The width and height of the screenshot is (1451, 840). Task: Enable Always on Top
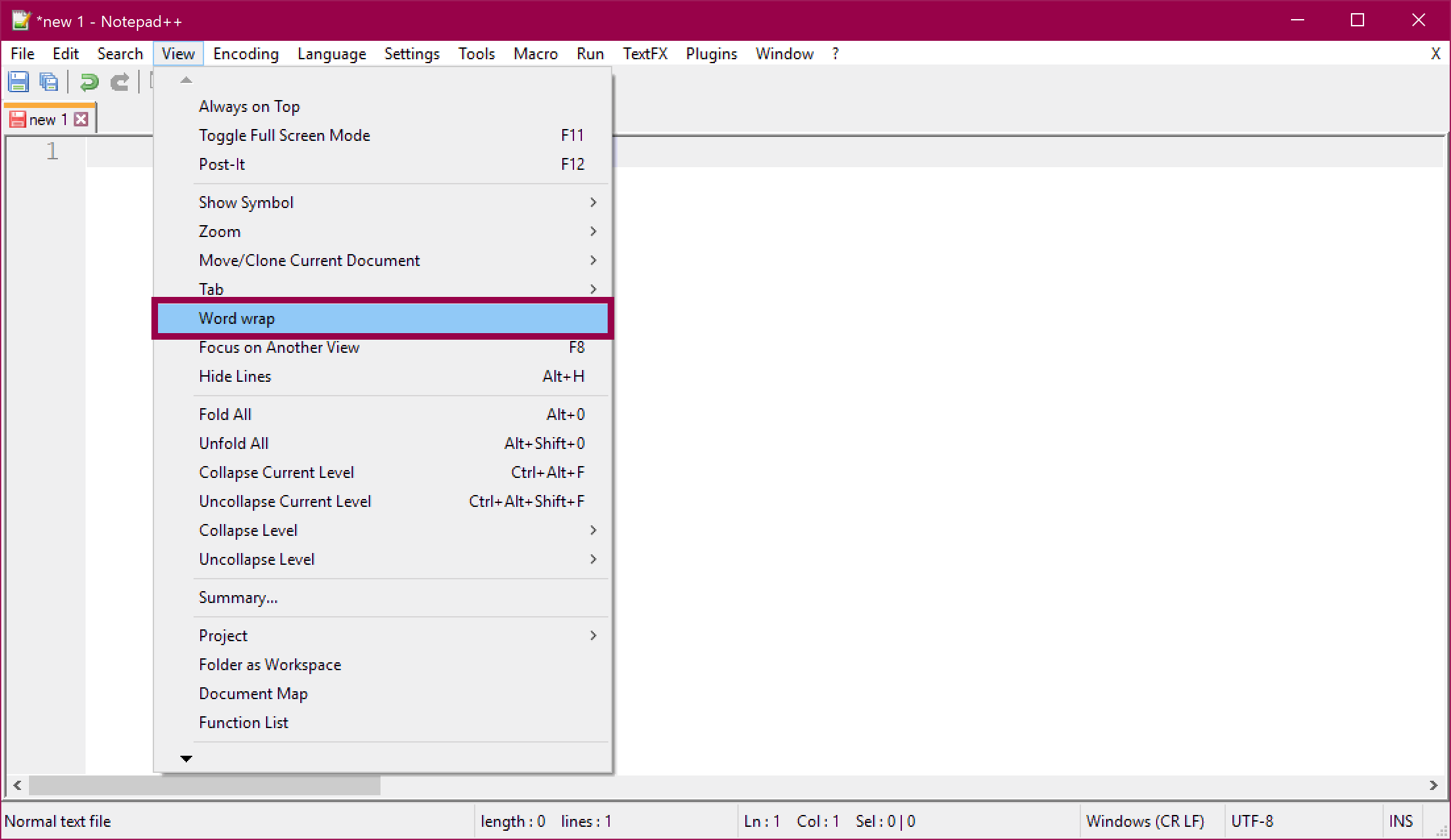point(250,107)
